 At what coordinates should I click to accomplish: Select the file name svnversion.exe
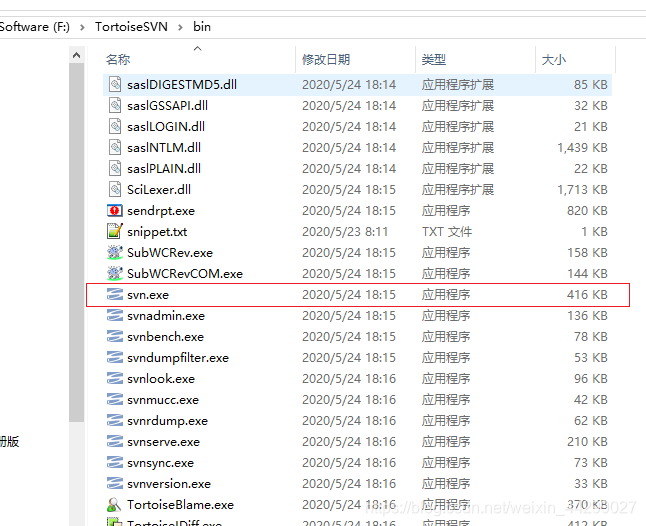[x=169, y=484]
